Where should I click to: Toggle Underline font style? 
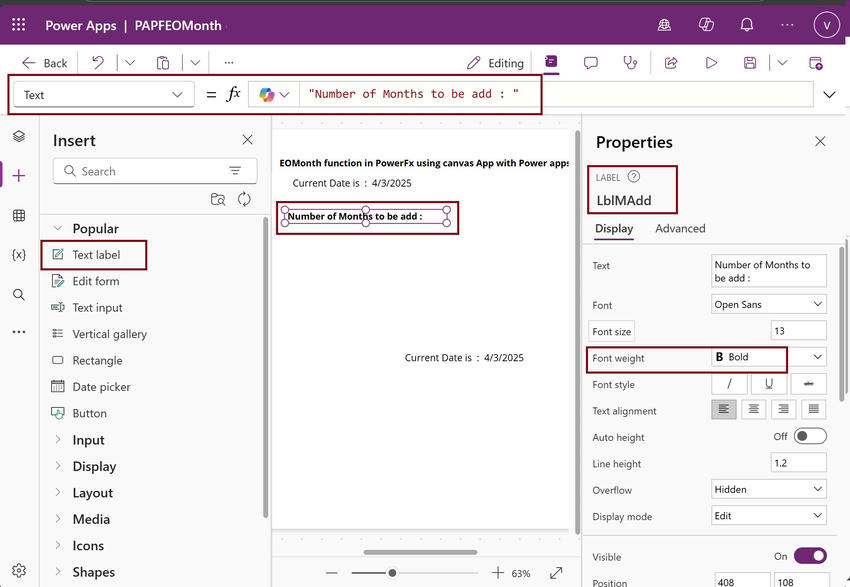click(x=769, y=384)
